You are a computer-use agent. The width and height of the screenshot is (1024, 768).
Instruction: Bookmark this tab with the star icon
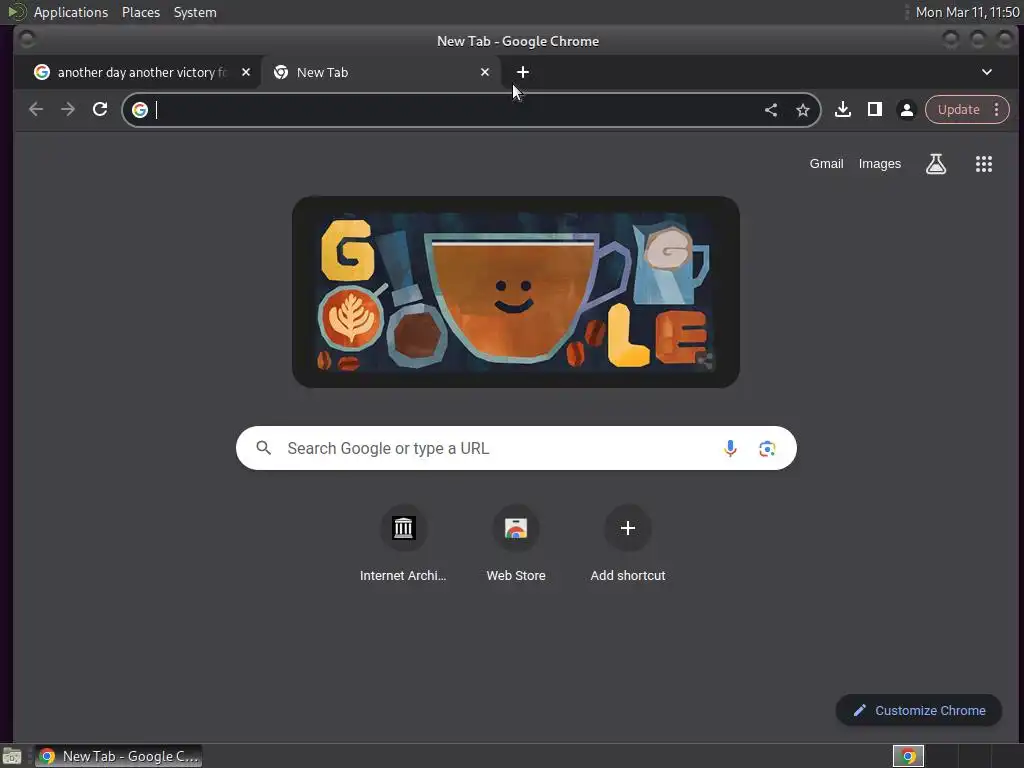coord(803,110)
